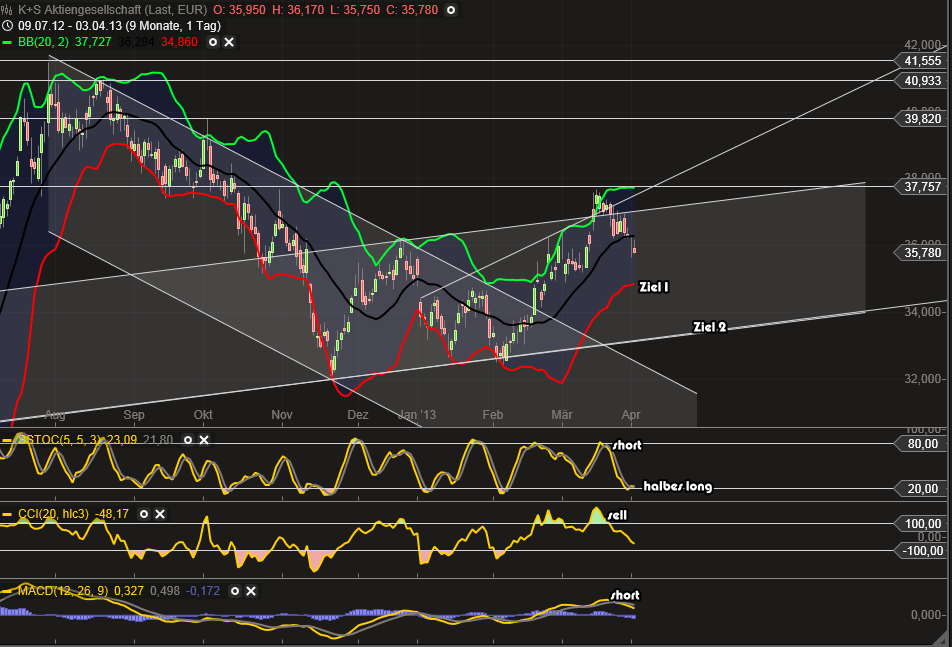The image size is (952, 647).
Task: Select the K+S Aktiengesellschaft title label
Action: pyautogui.click(x=112, y=10)
